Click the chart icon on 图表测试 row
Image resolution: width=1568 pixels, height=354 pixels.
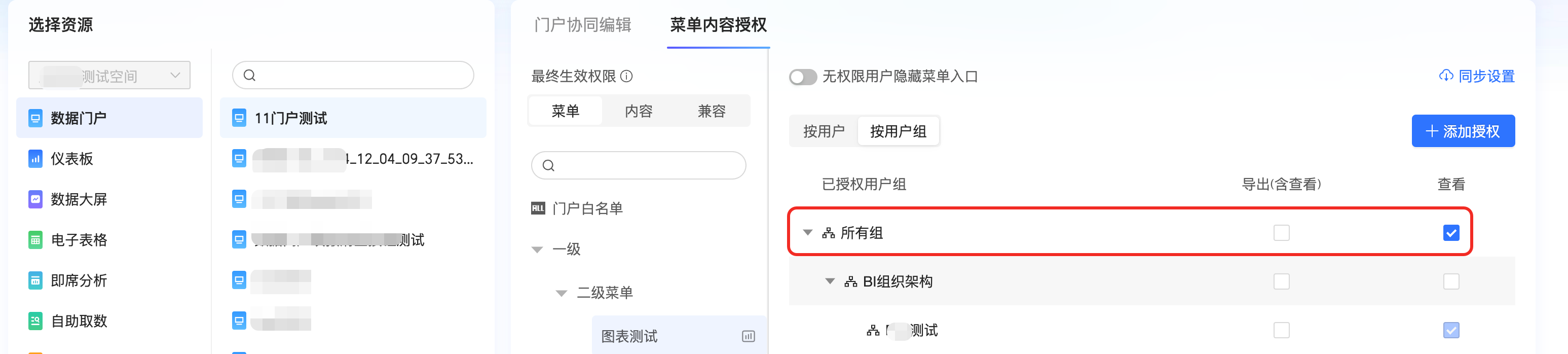pyautogui.click(x=748, y=336)
